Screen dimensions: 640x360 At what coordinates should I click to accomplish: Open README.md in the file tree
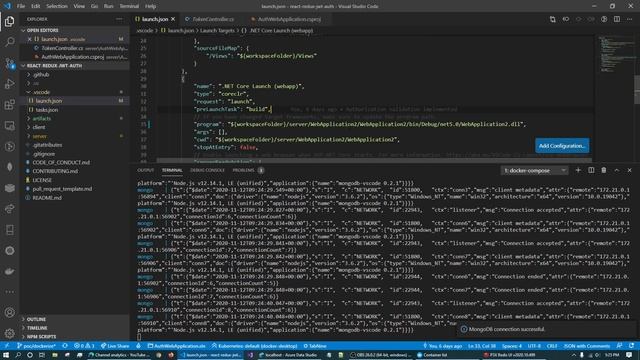click(76, 198)
